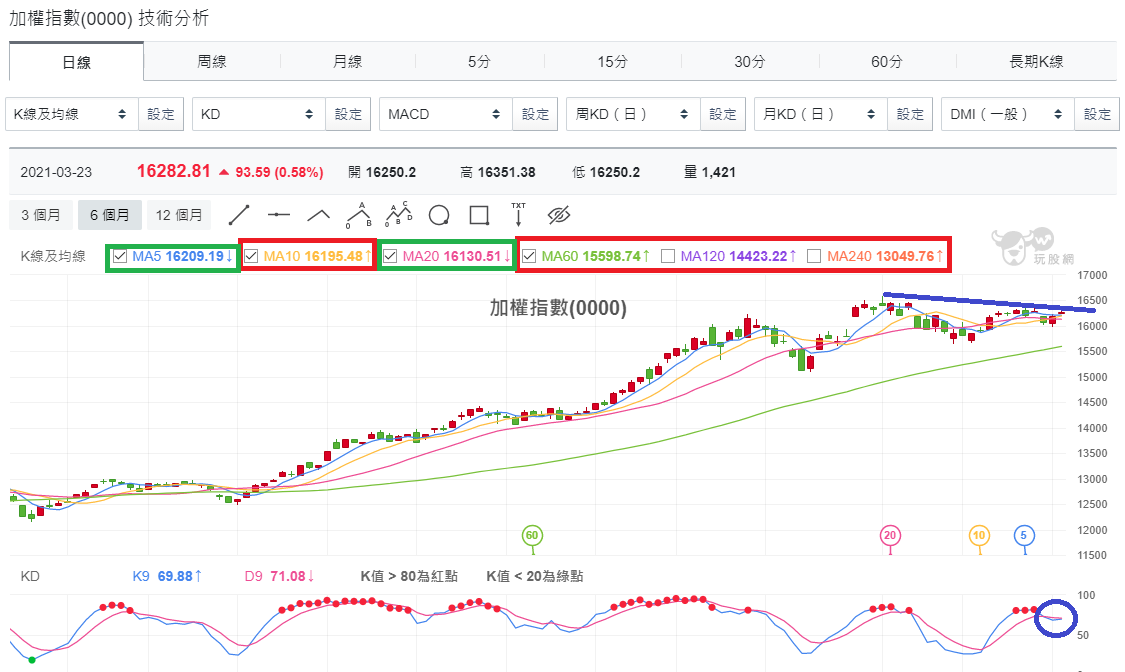
Task: Click the D9 71.08 value
Action: tap(280, 577)
